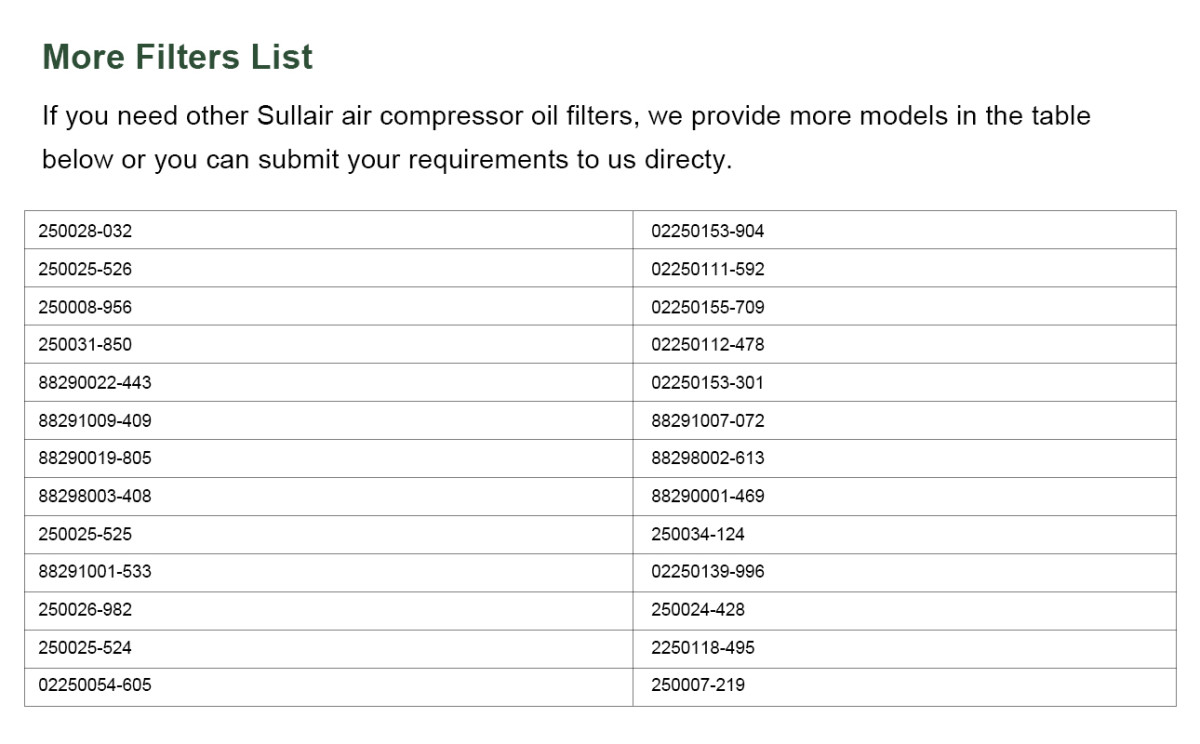
Task: Select table cell 250028-032
Action: coord(328,230)
